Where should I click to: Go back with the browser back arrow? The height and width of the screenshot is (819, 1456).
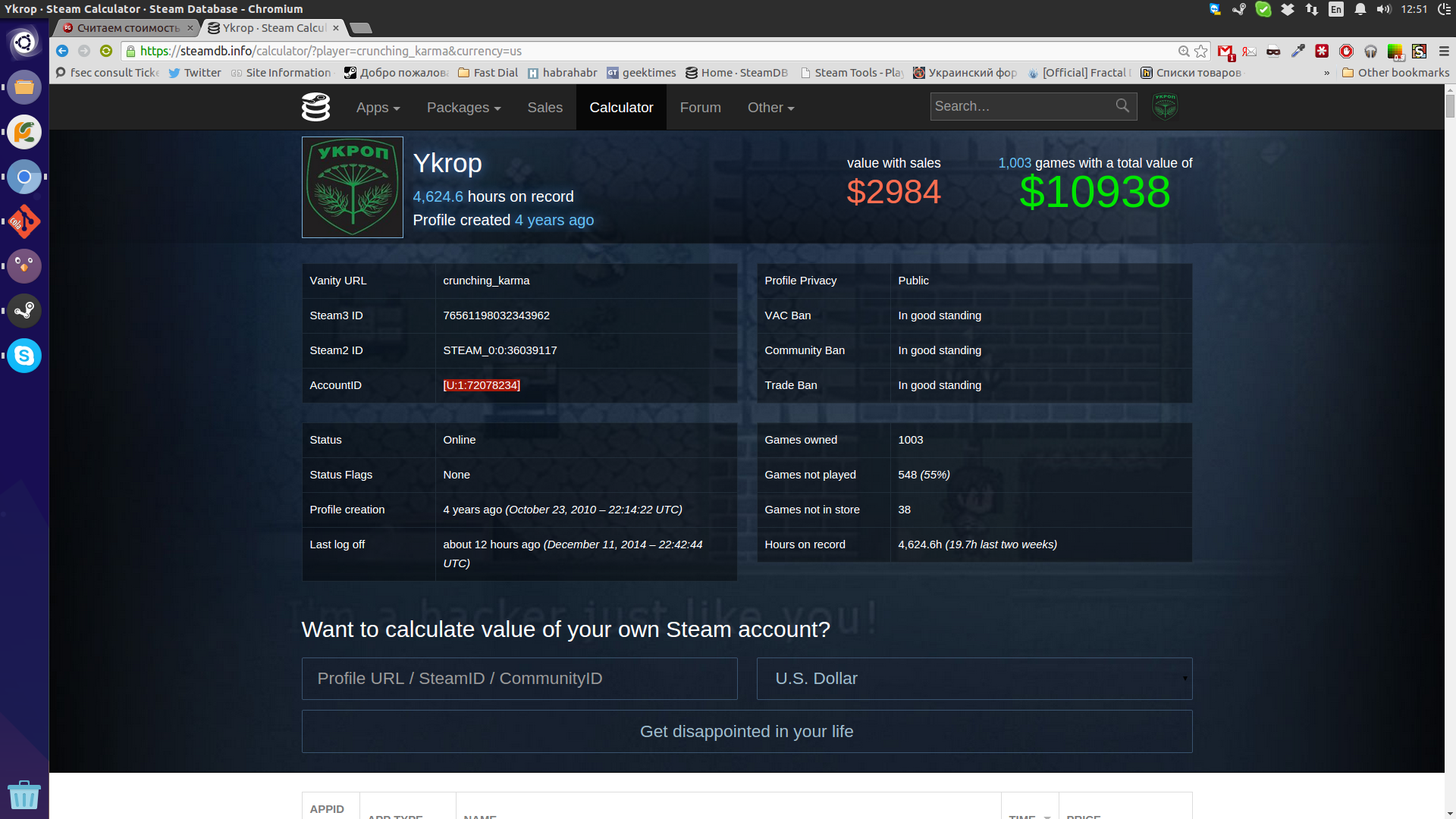pyautogui.click(x=62, y=51)
